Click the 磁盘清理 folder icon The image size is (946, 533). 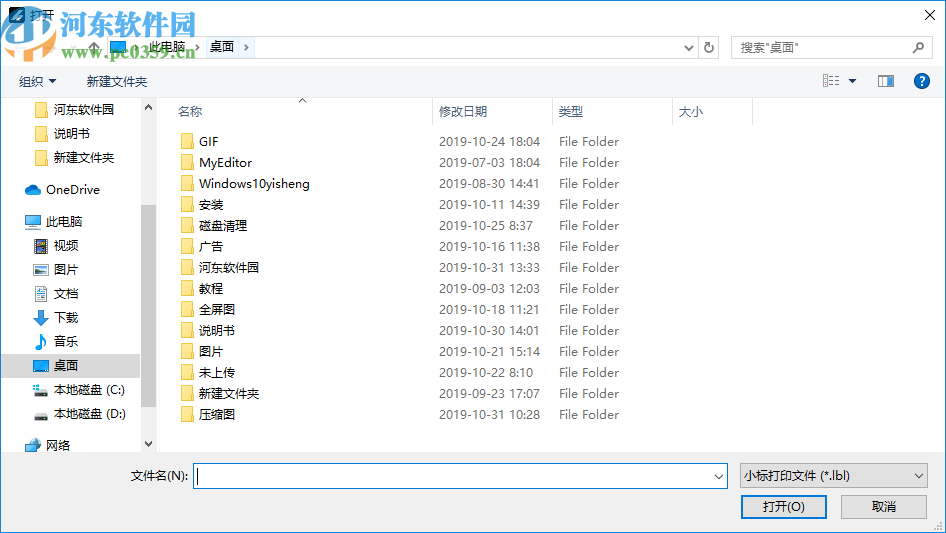pyautogui.click(x=187, y=226)
